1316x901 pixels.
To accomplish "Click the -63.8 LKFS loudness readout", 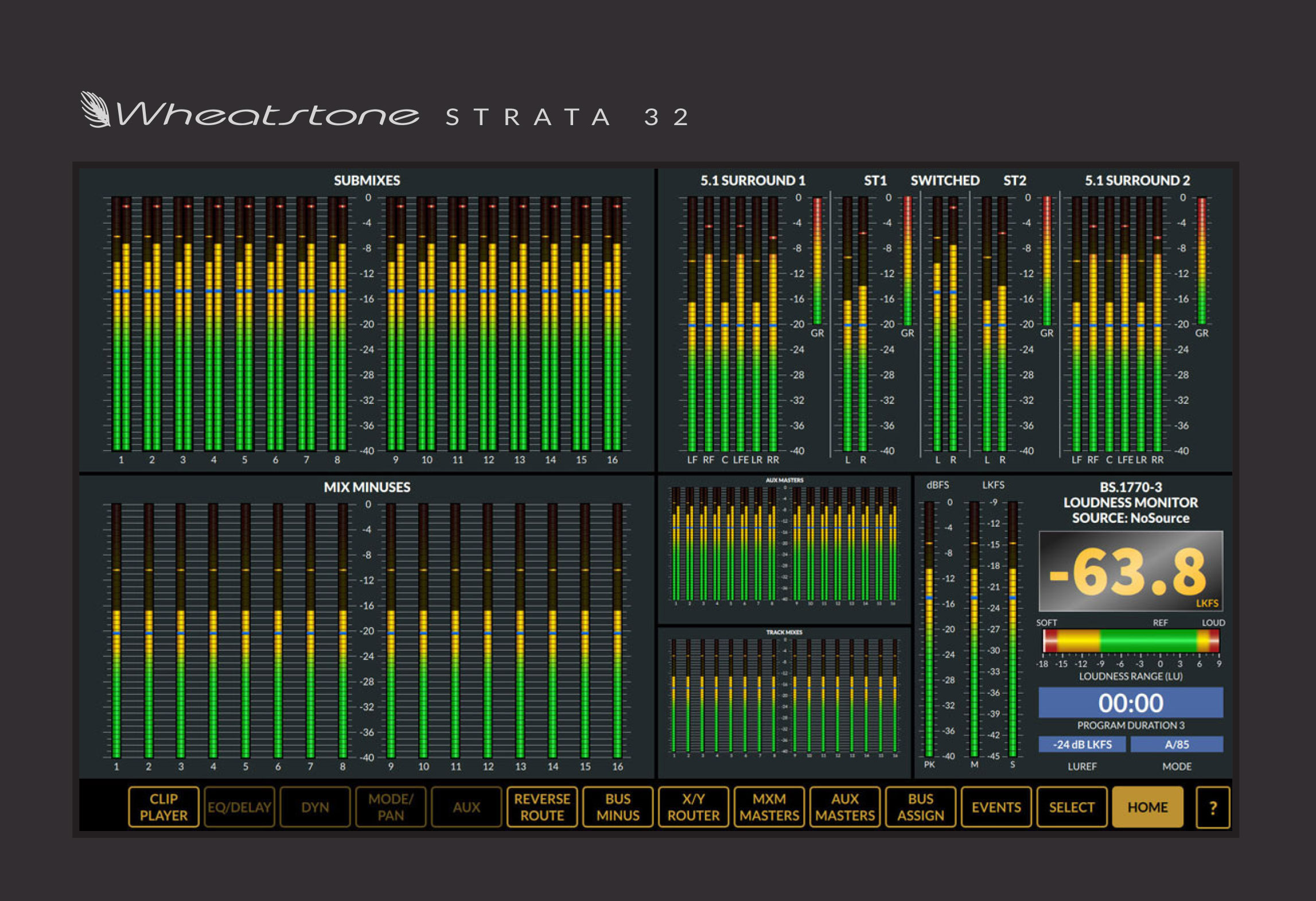I will click(1131, 571).
